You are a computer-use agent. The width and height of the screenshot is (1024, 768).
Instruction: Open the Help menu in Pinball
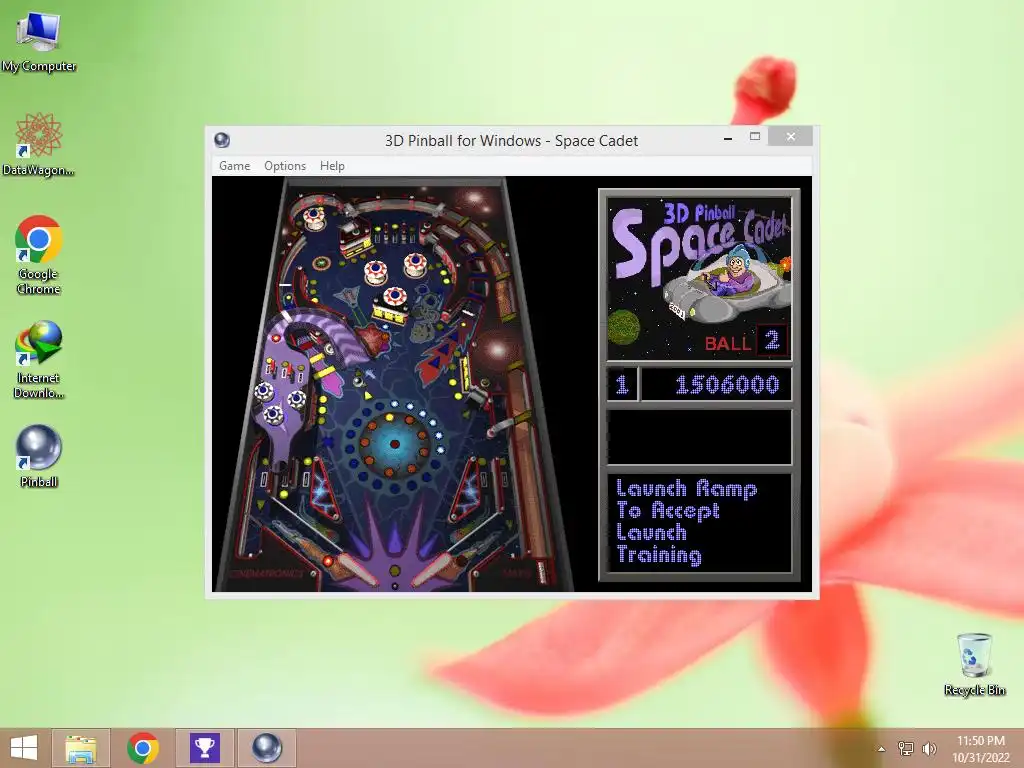[332, 166]
